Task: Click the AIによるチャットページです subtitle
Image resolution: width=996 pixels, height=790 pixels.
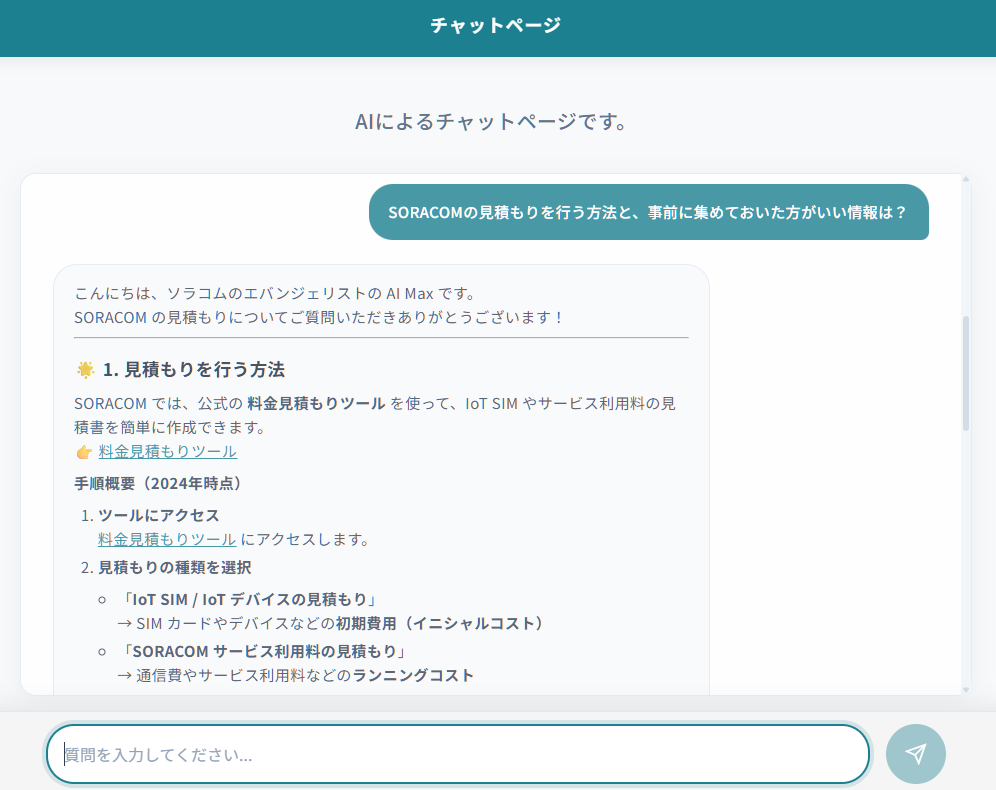Action: (x=496, y=122)
